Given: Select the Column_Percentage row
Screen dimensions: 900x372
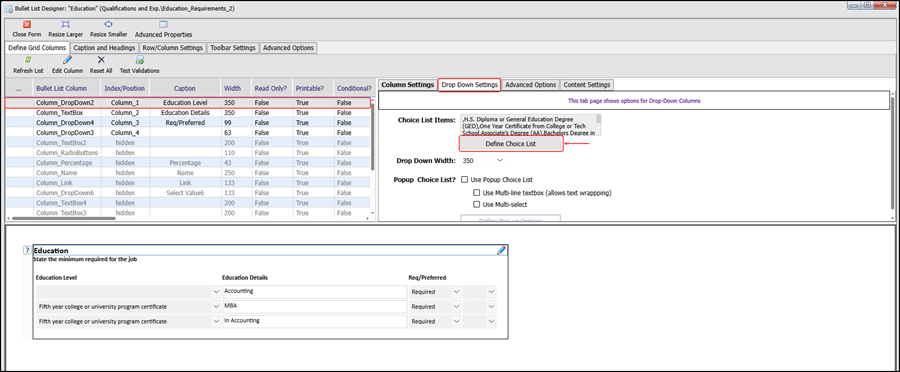Looking at the screenshot, I should (187, 163).
